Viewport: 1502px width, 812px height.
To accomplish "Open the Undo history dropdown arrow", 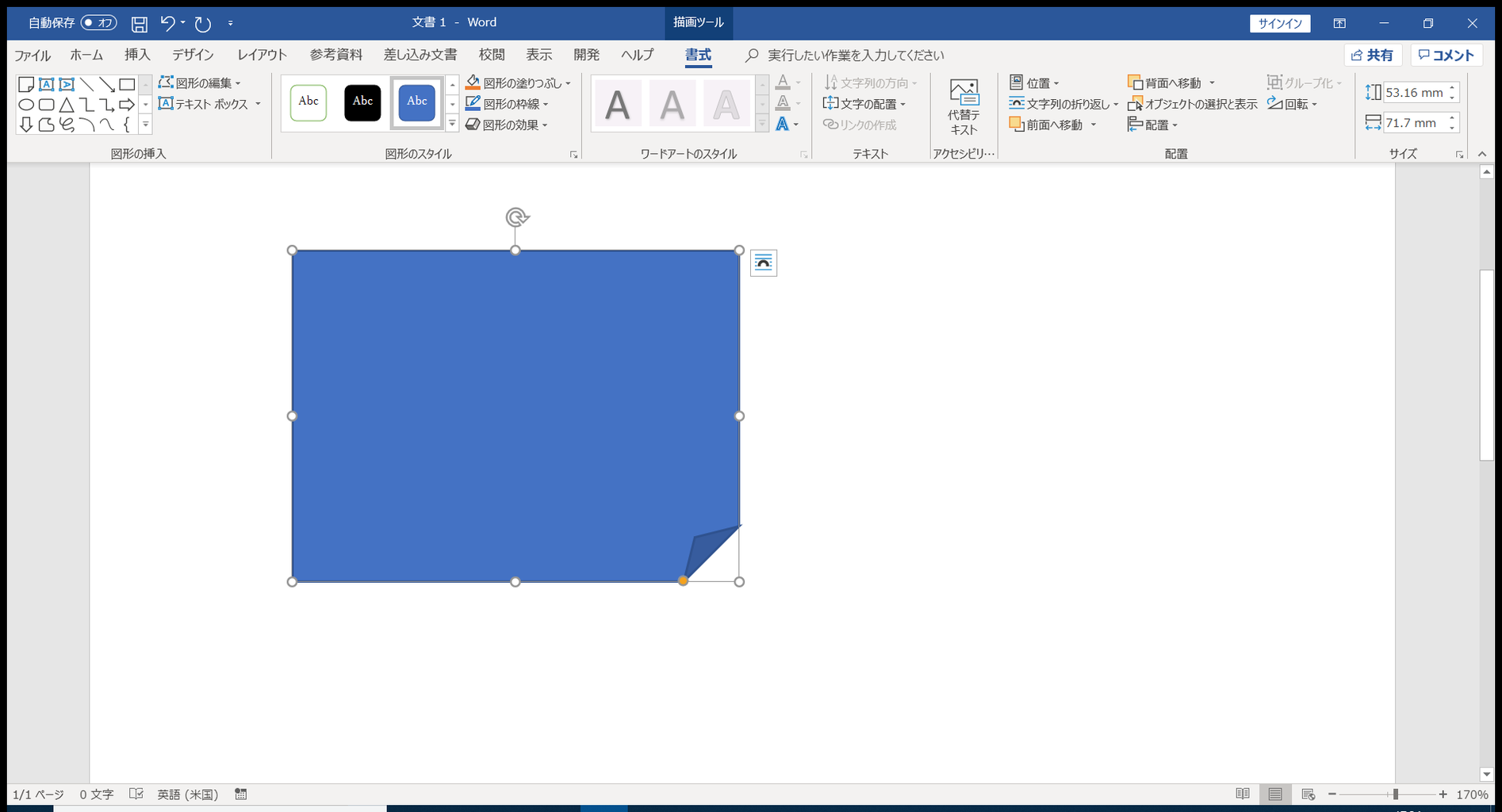I will 183,23.
